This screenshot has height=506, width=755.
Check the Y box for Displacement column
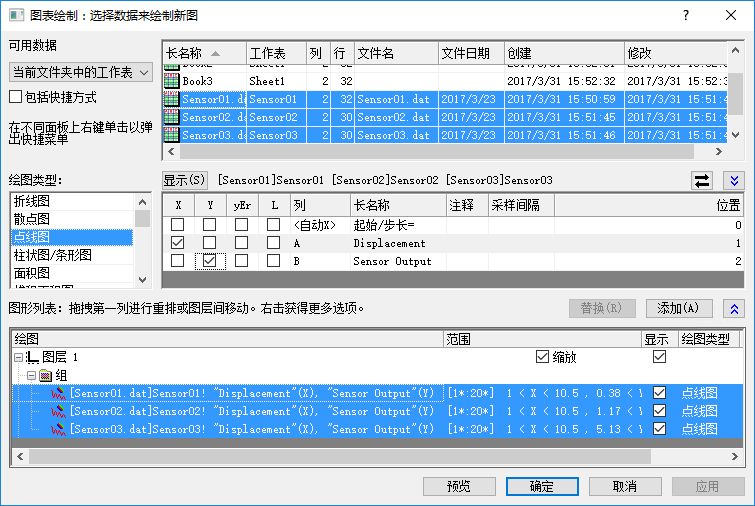pyautogui.click(x=209, y=243)
